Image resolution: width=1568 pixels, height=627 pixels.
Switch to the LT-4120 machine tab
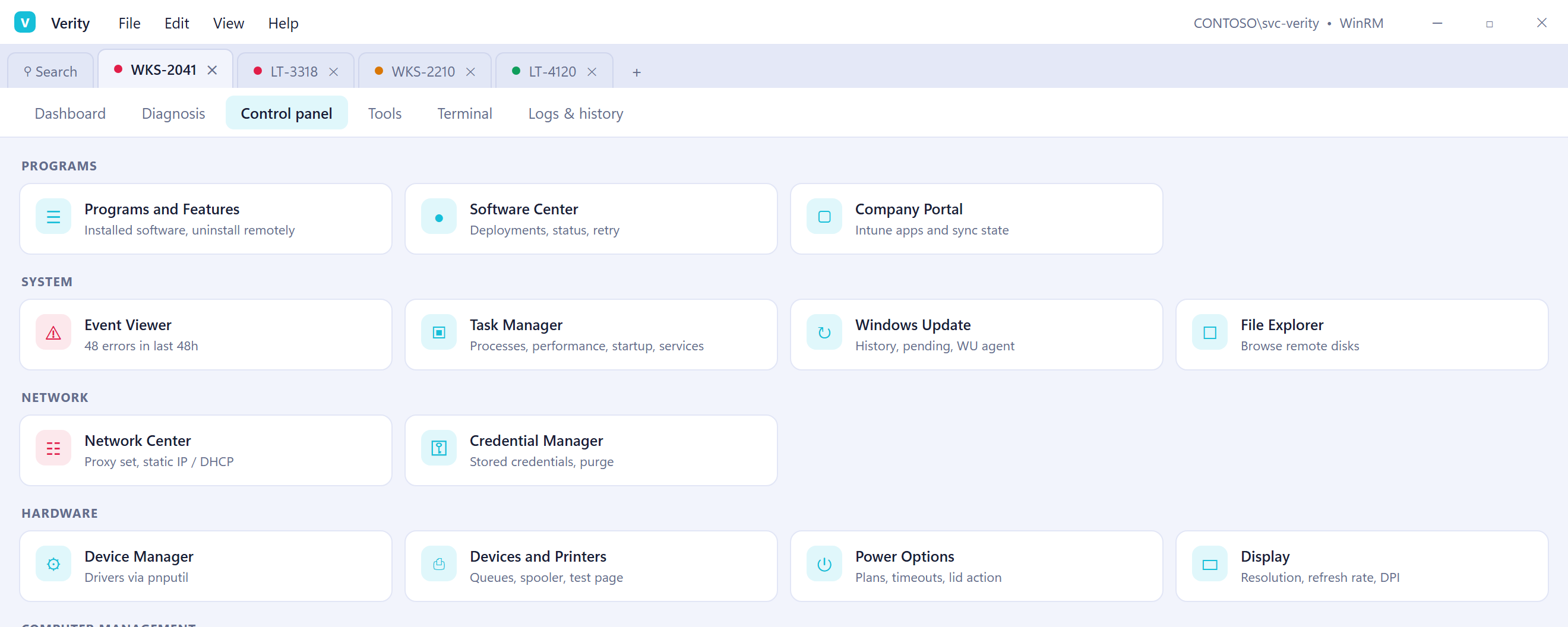pos(554,71)
